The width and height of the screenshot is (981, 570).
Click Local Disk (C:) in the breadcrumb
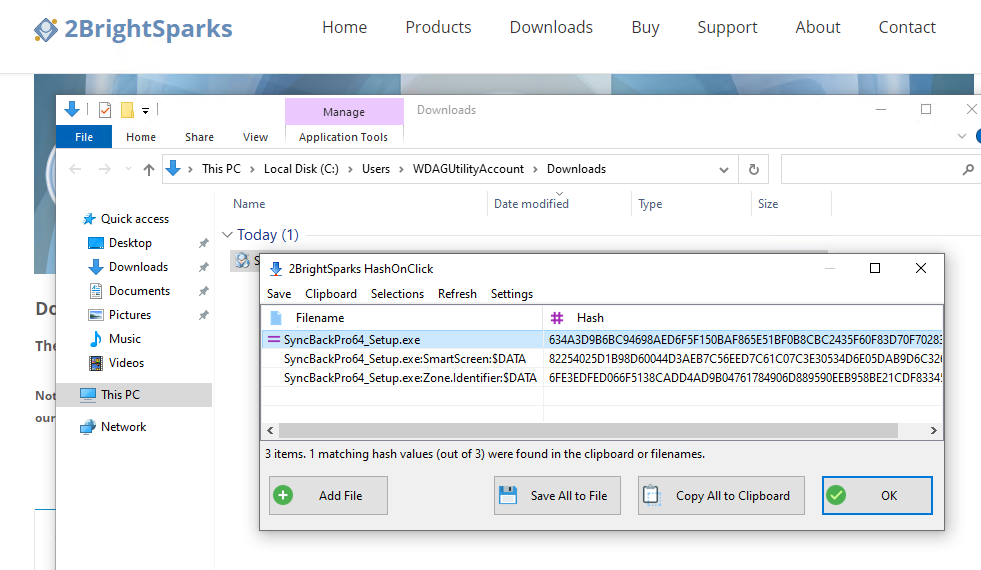(x=301, y=169)
